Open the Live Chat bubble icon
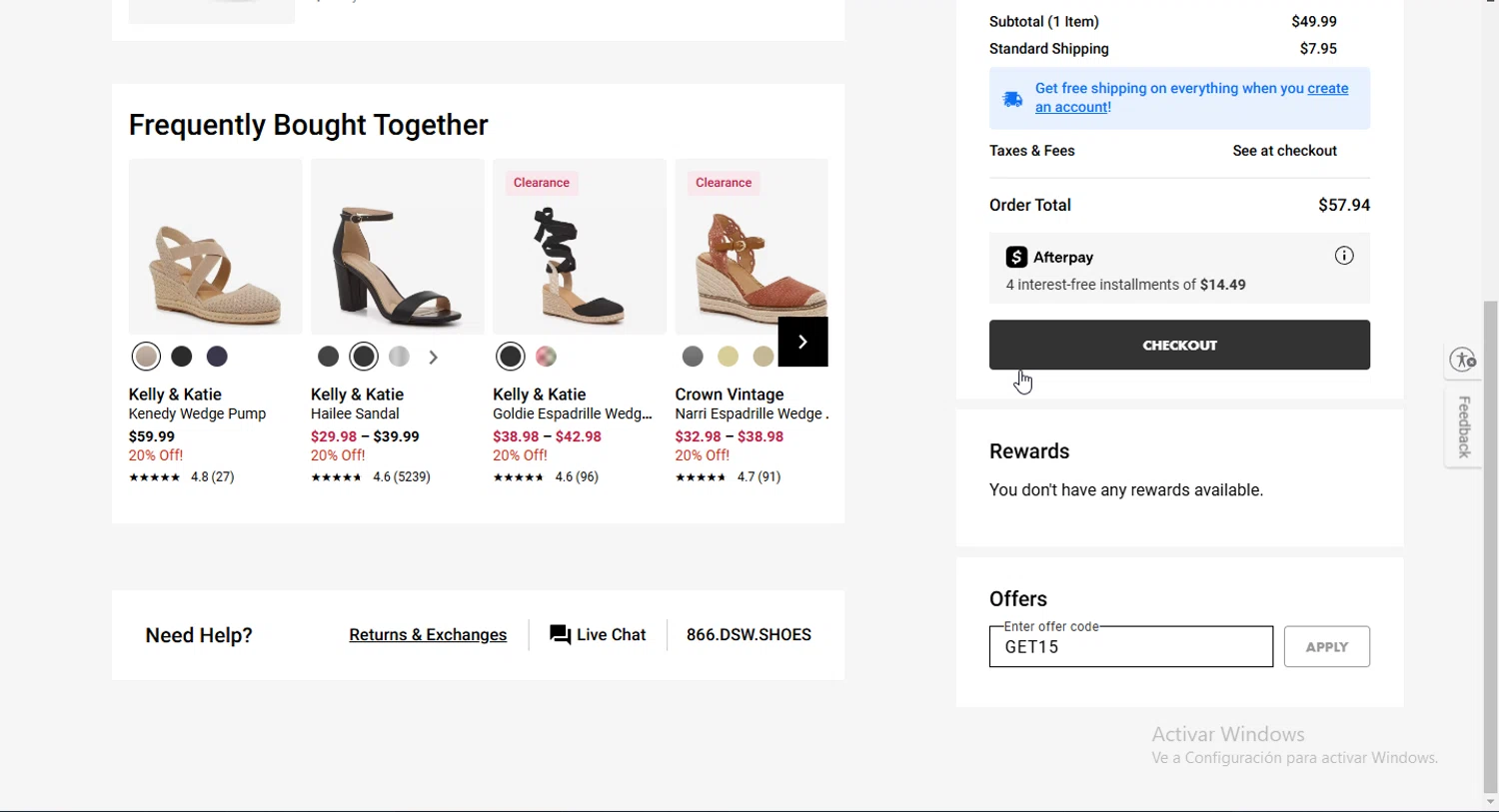 [561, 635]
